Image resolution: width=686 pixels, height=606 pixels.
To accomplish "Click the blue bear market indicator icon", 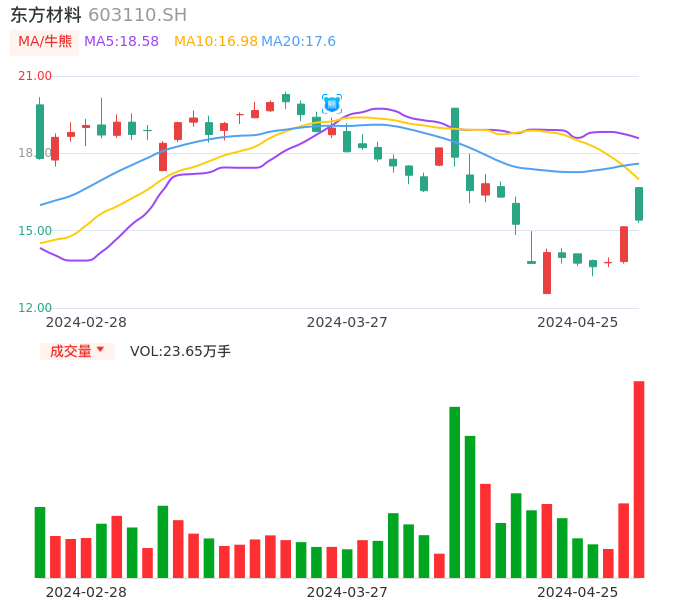I will click(332, 104).
